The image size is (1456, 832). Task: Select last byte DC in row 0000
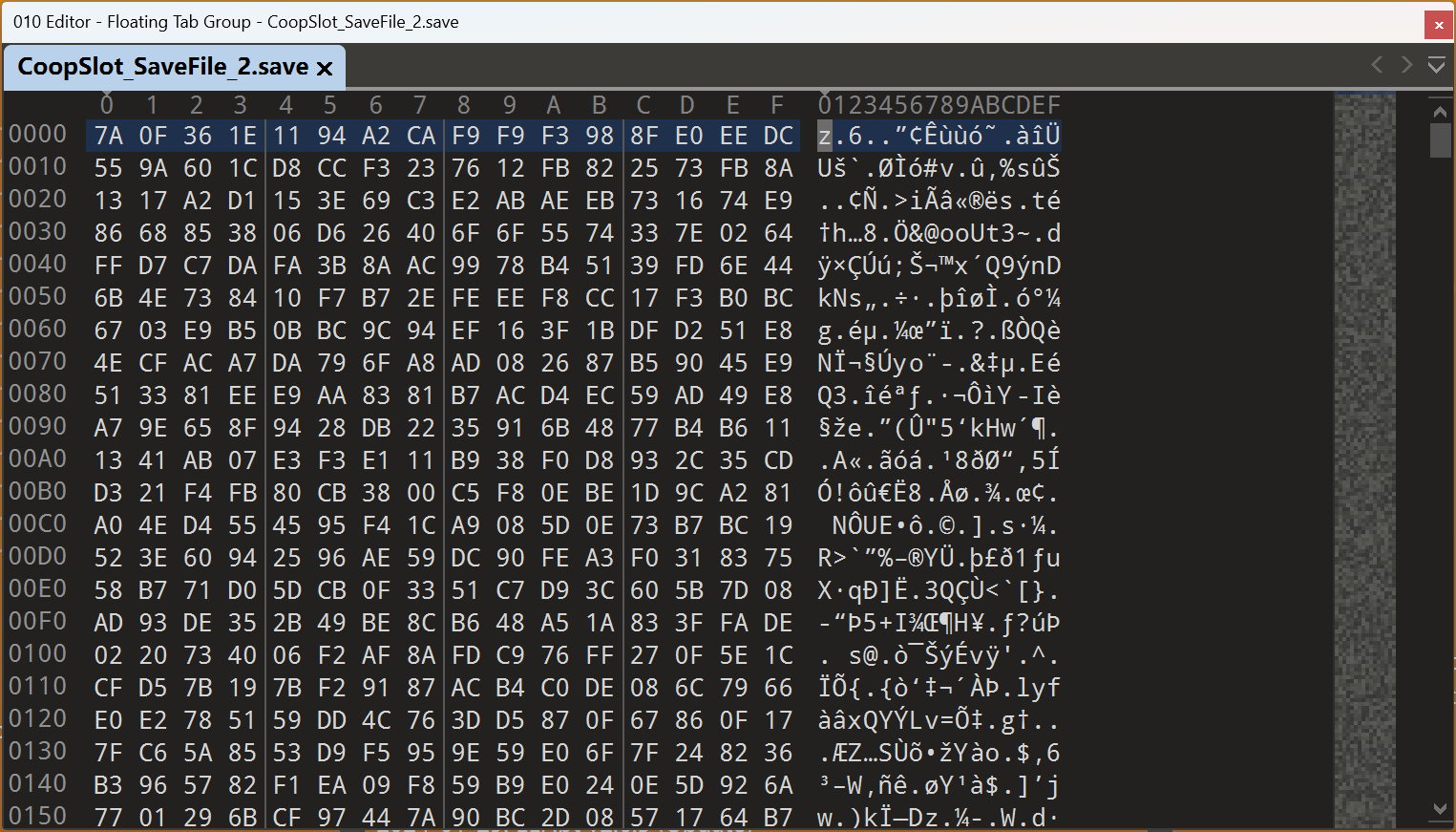pyautogui.click(x=778, y=136)
